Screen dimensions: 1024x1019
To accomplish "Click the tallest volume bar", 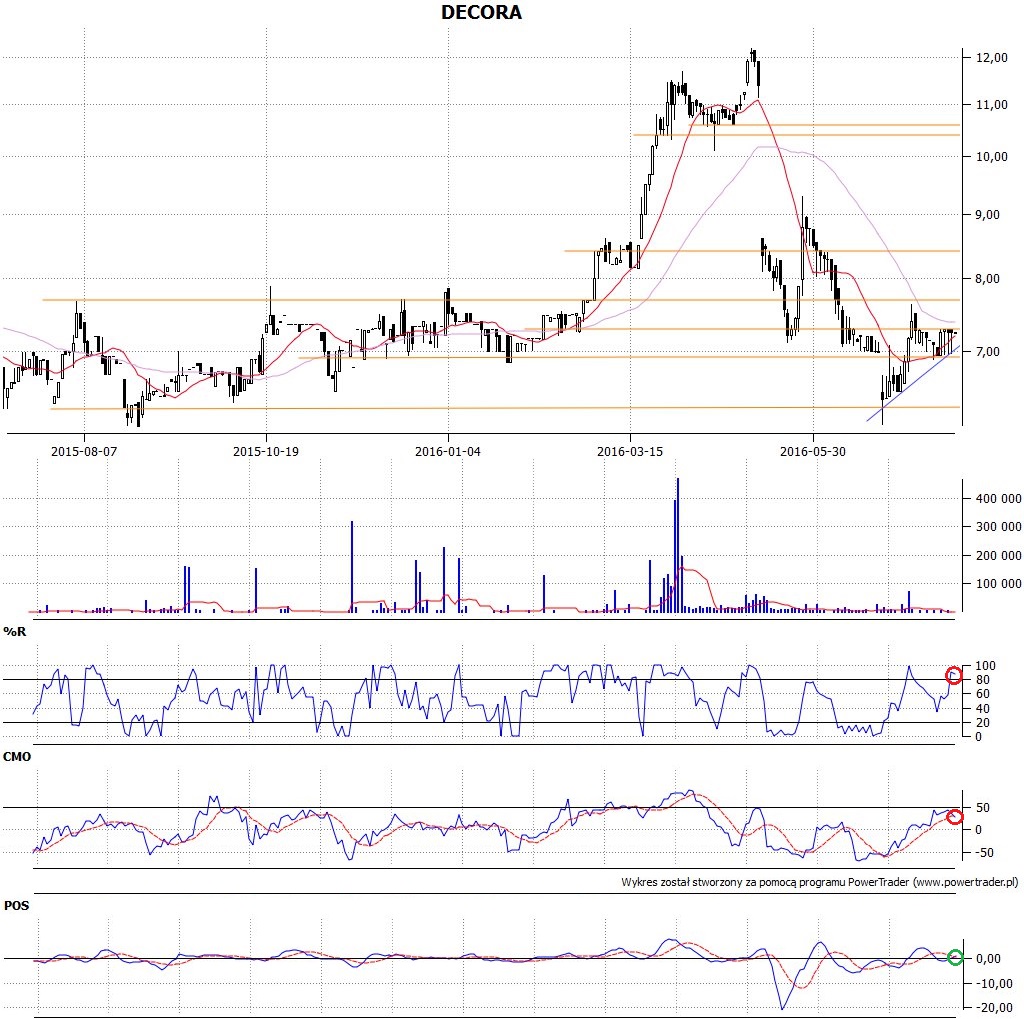I will (677, 545).
